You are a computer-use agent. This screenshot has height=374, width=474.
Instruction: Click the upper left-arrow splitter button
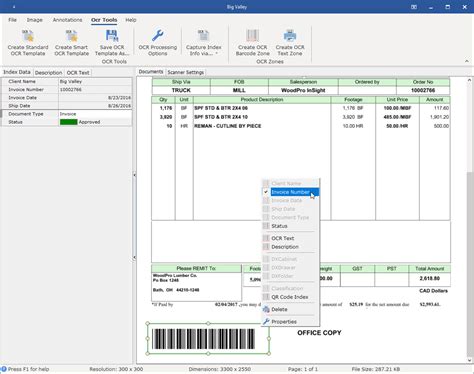[134, 175]
